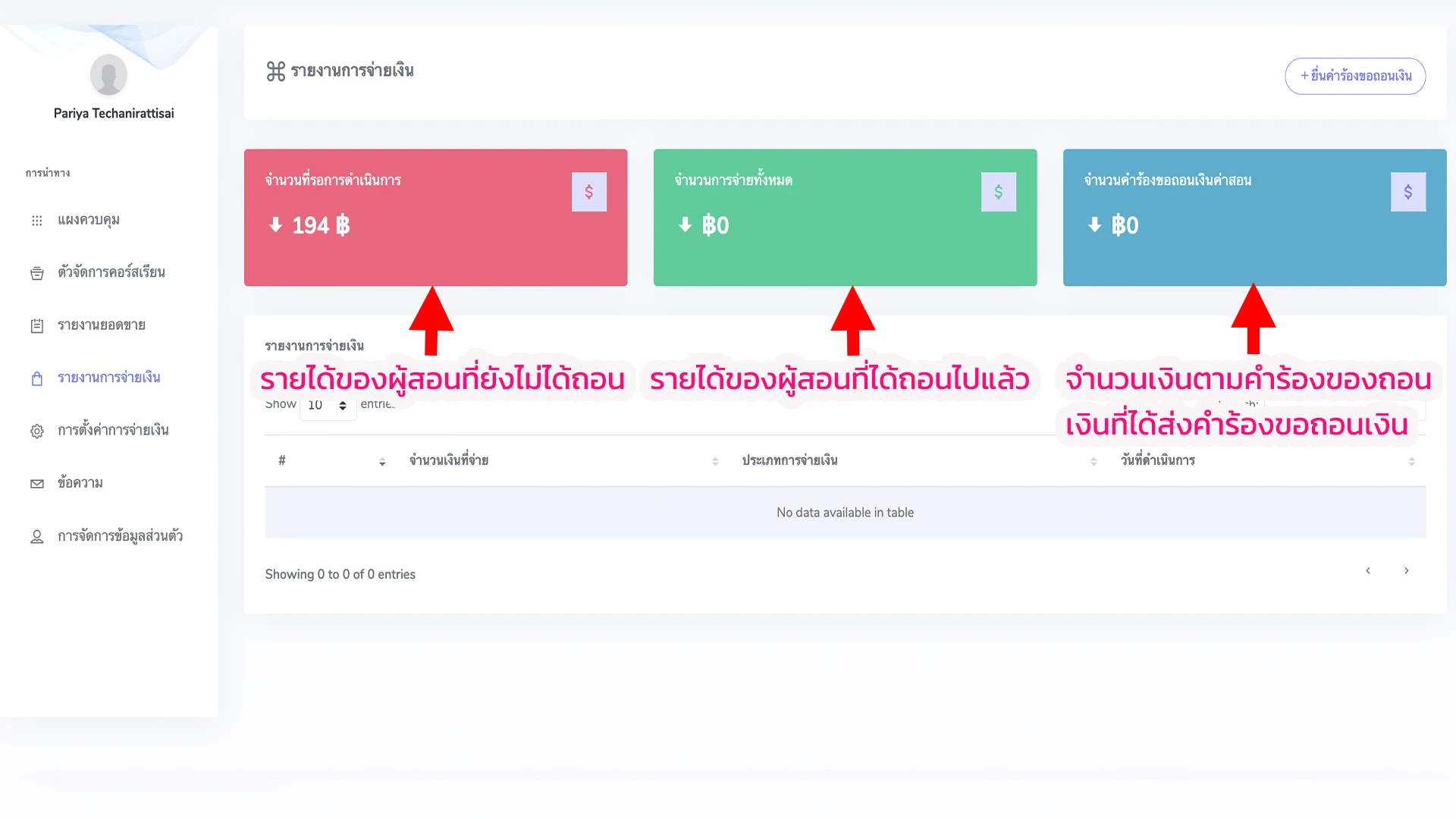Click the ฿0 value on the green card

(x=715, y=225)
